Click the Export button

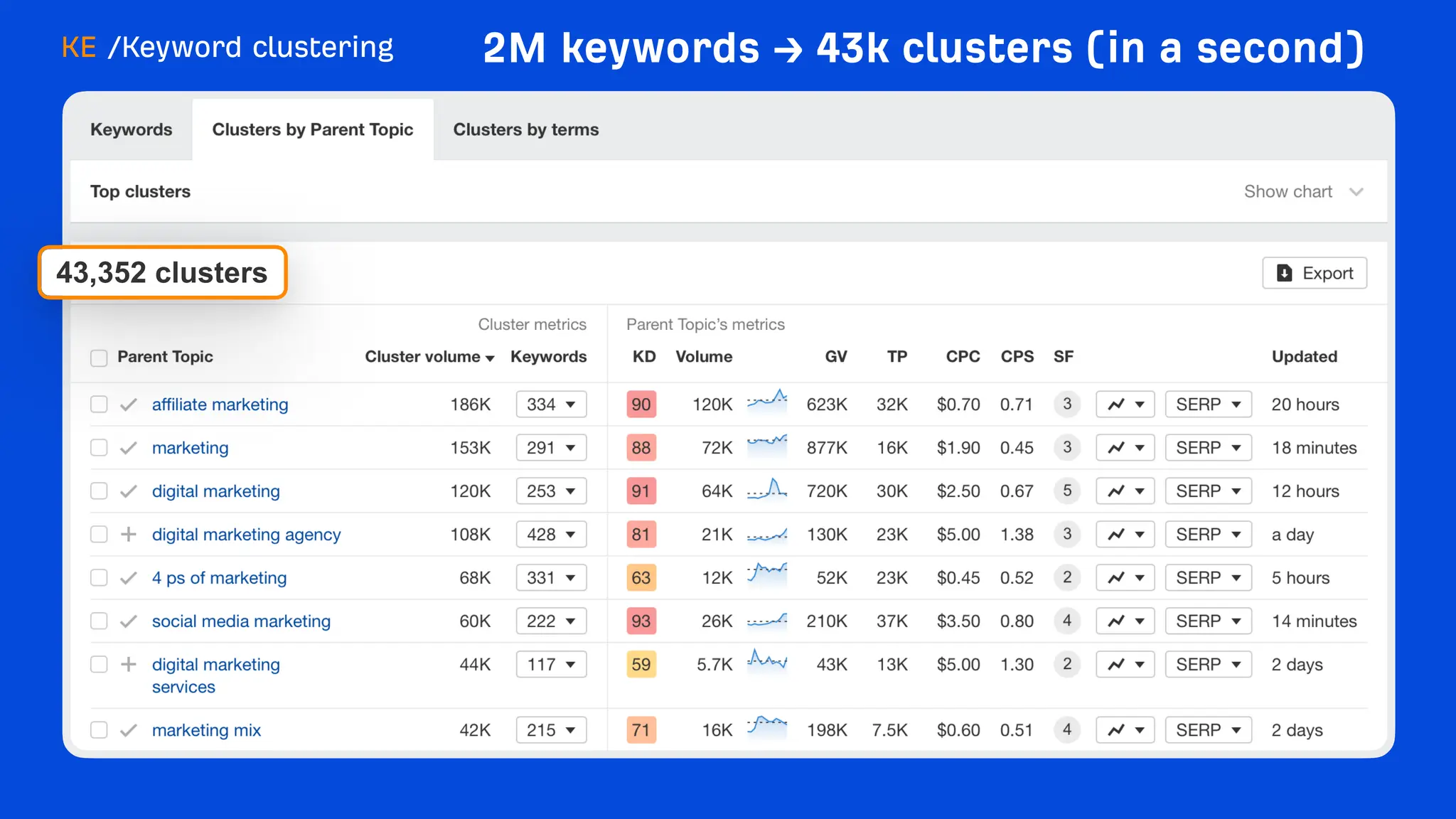point(1314,273)
